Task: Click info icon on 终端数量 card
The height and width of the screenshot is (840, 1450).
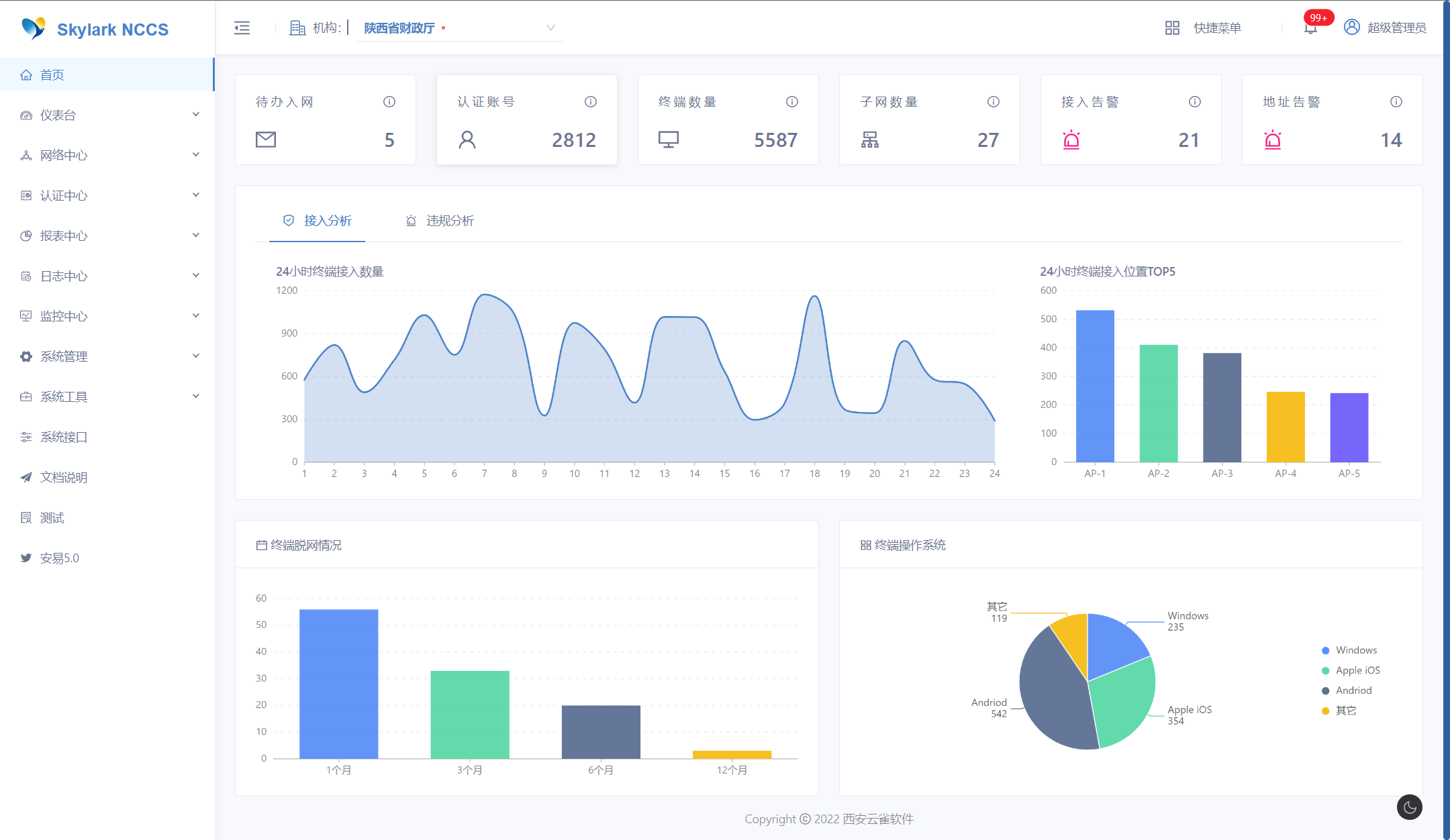Action: (792, 101)
